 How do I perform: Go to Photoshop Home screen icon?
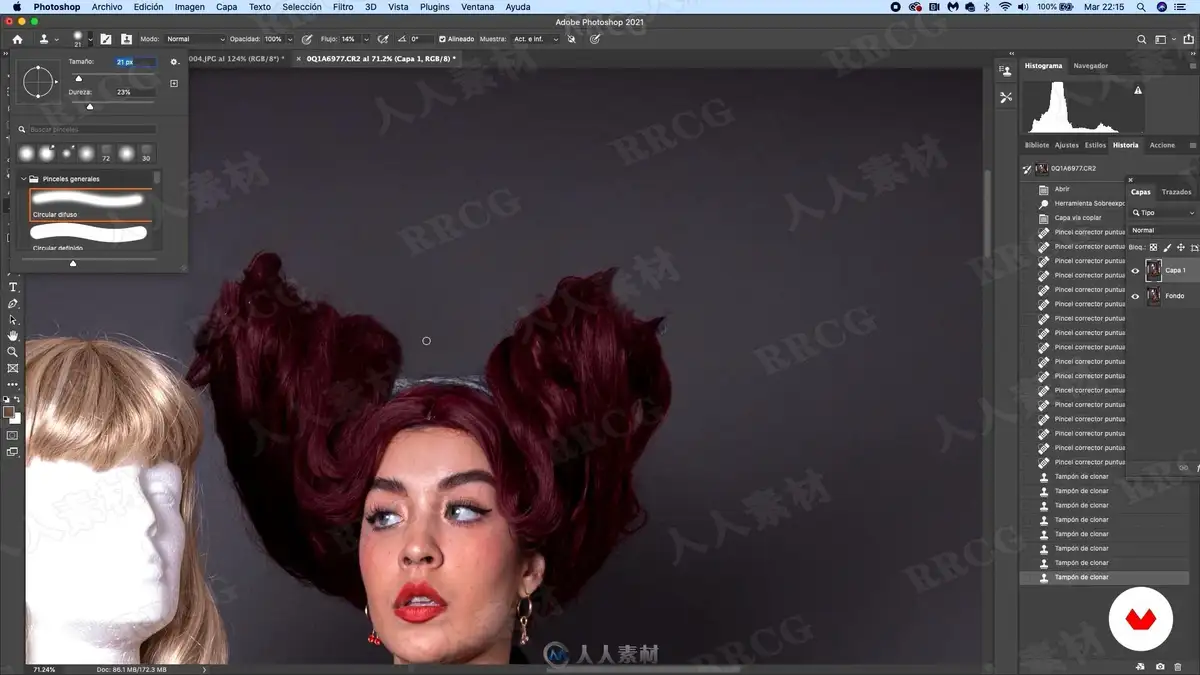pos(17,39)
